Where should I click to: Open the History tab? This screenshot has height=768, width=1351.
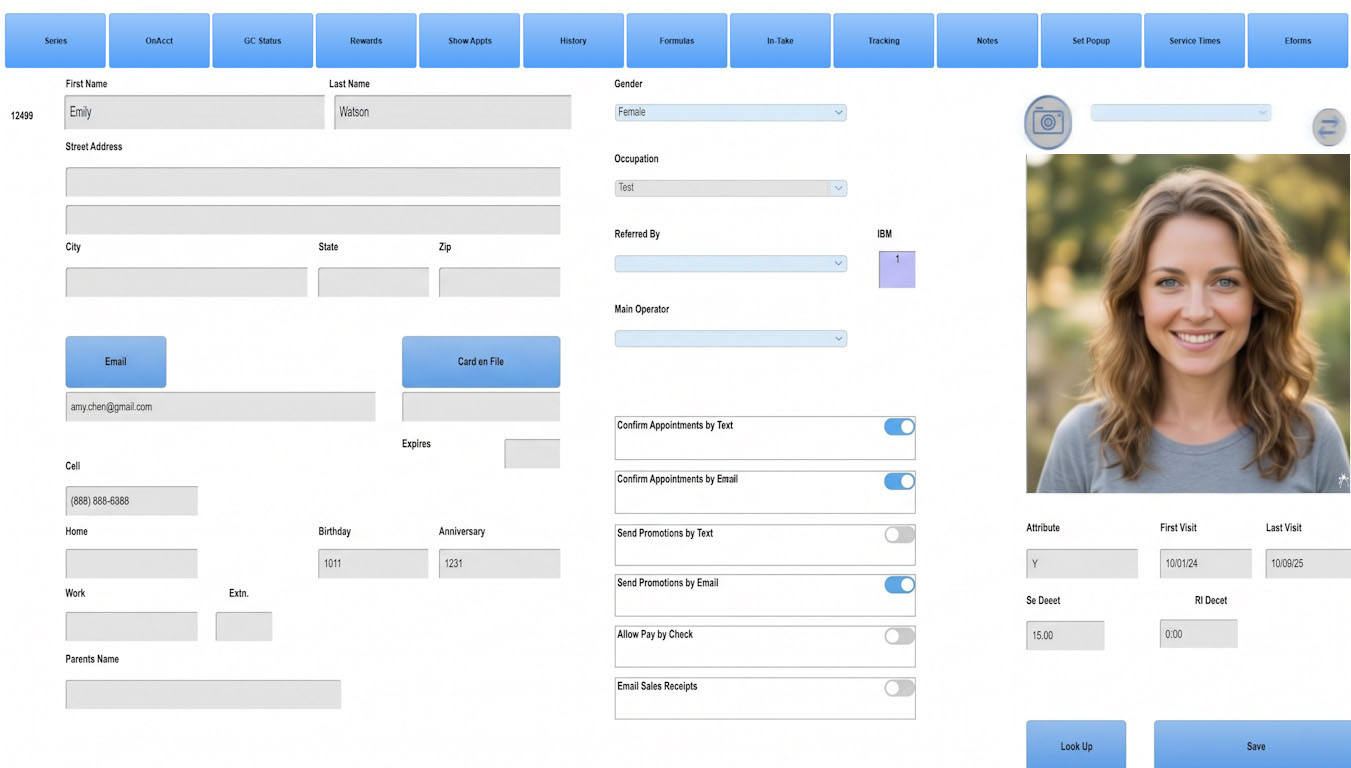[x=573, y=41]
